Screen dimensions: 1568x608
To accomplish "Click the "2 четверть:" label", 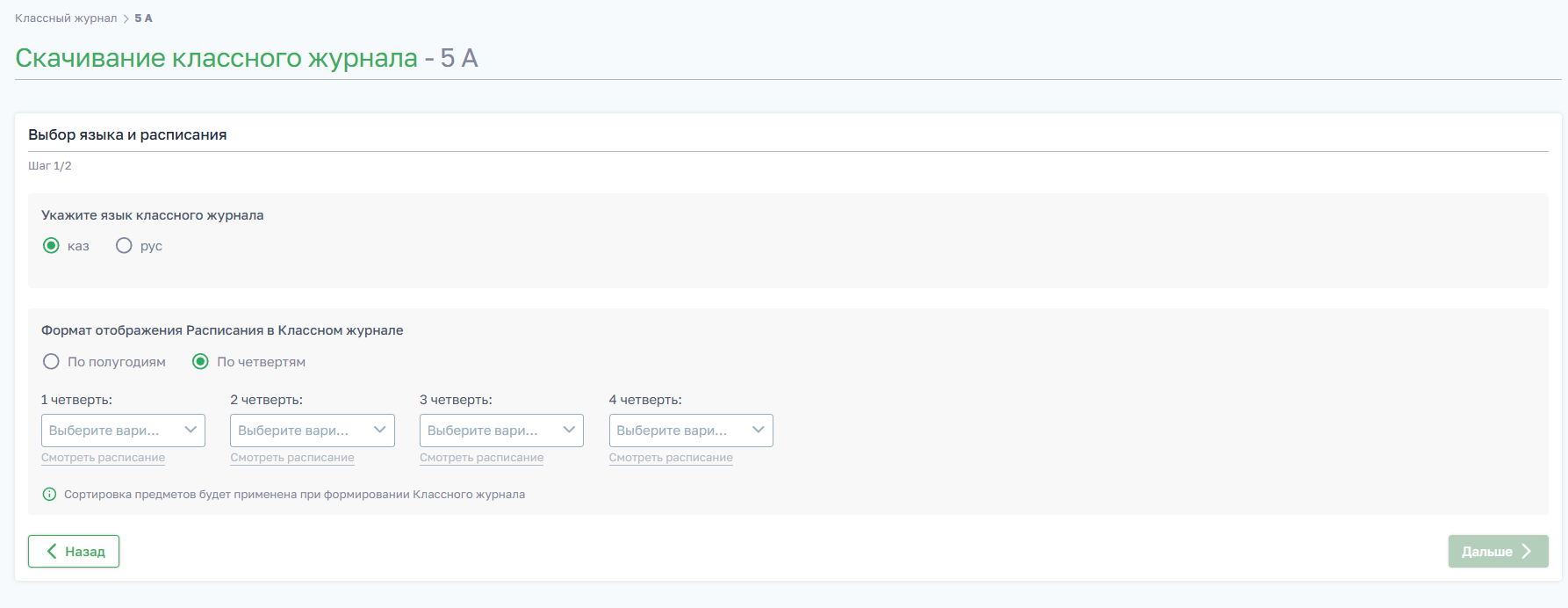I will point(266,400).
